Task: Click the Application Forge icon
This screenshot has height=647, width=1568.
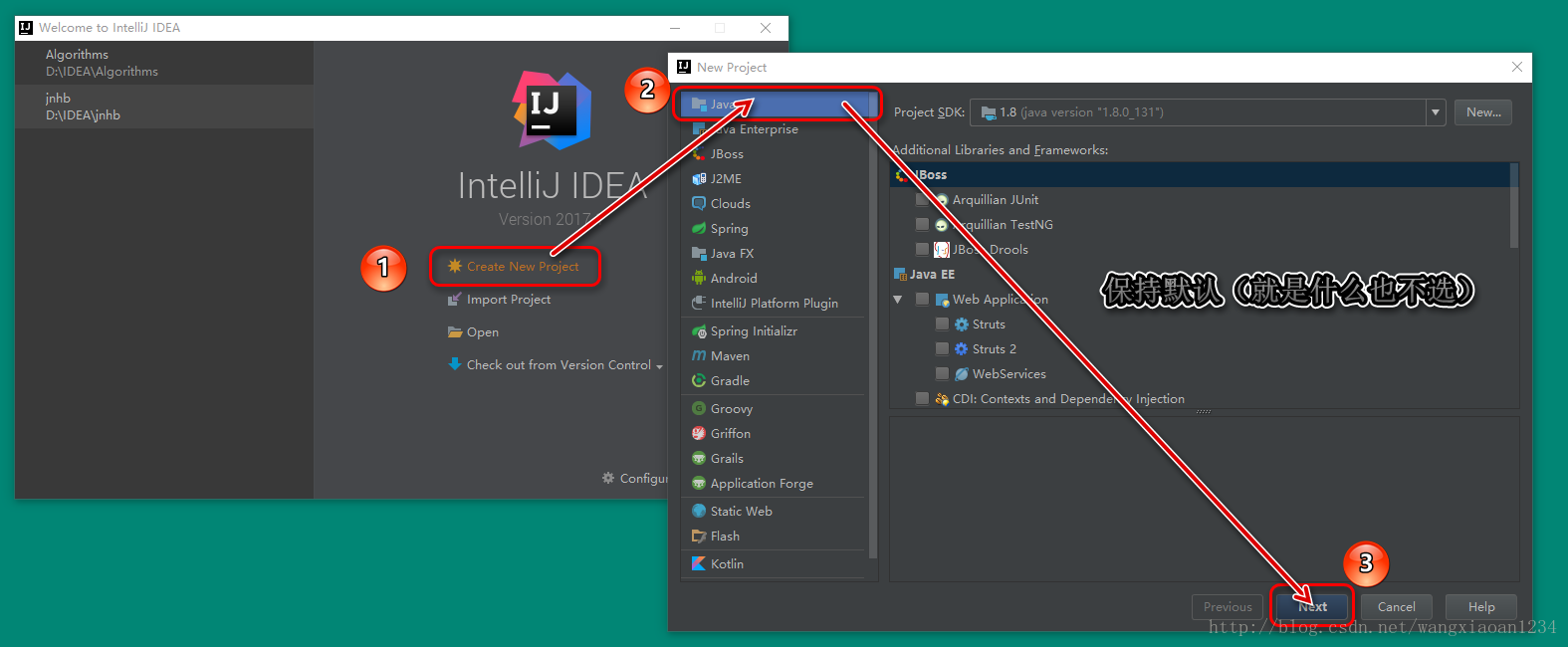Action: [x=699, y=484]
